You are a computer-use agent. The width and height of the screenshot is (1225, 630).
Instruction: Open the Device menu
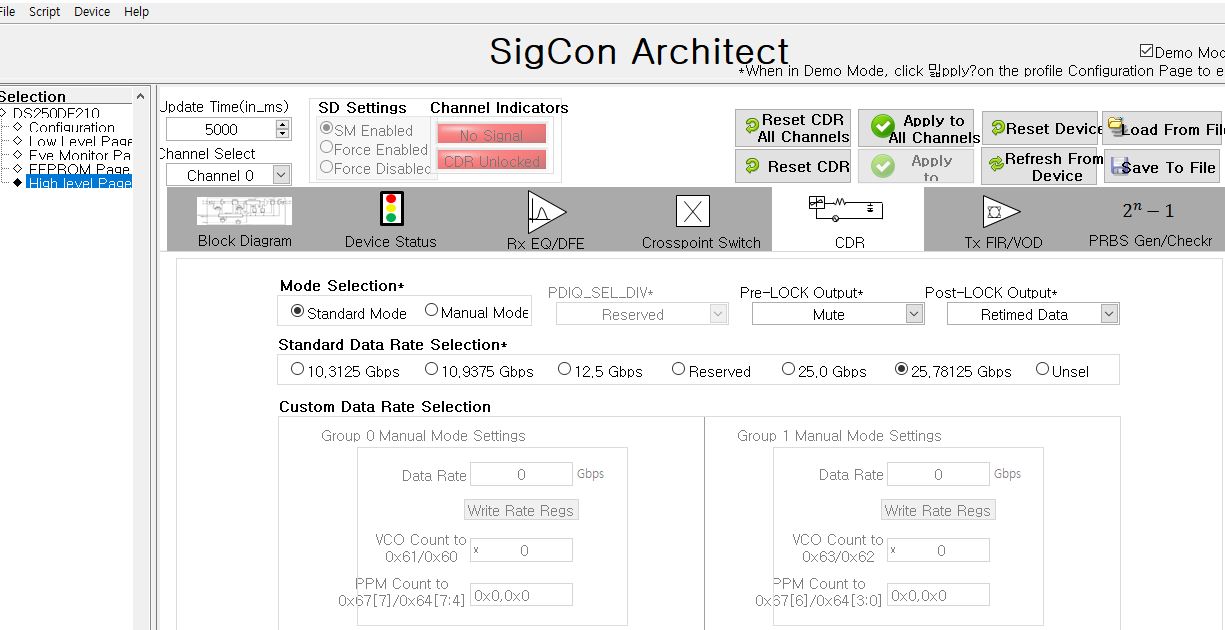92,11
